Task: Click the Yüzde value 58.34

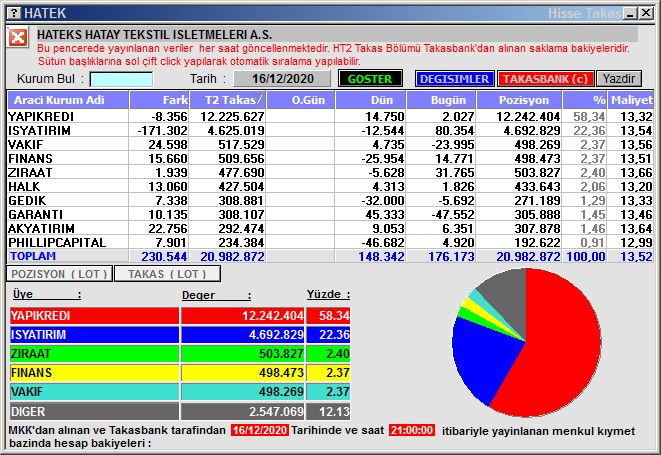Action: 334,316
